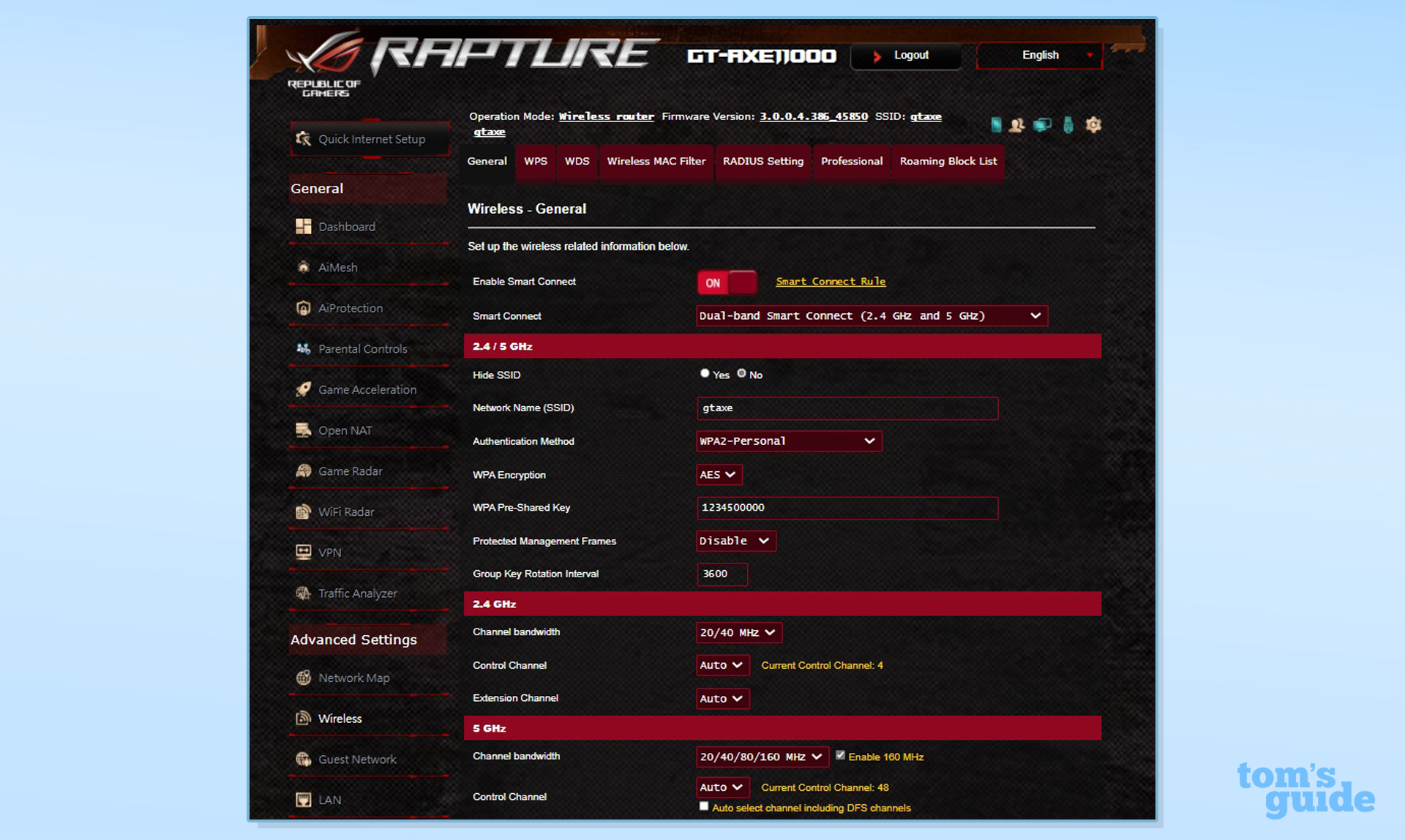Toggle the Enable Smart Connect switch
This screenshot has width=1405, height=840.
pyautogui.click(x=727, y=282)
